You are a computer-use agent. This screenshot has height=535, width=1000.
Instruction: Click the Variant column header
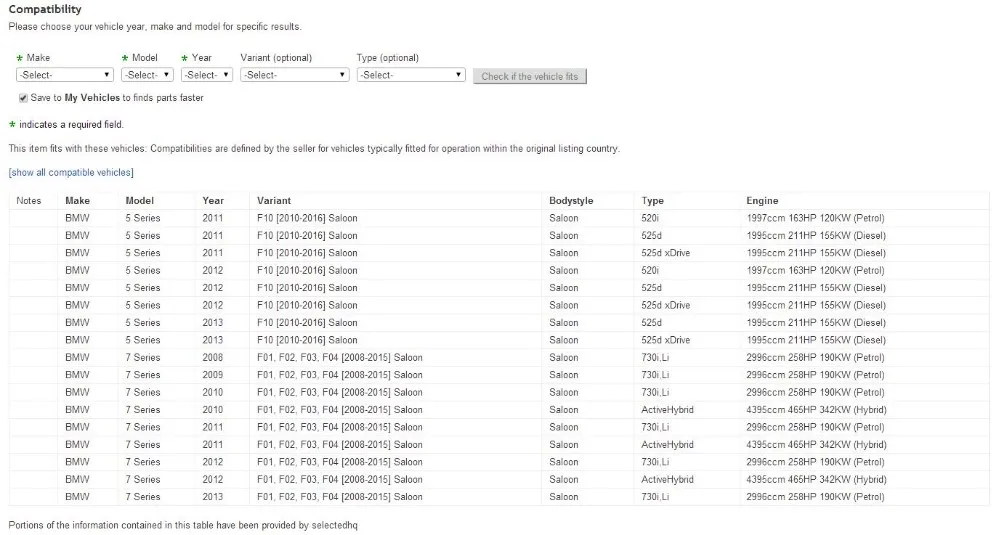274,201
